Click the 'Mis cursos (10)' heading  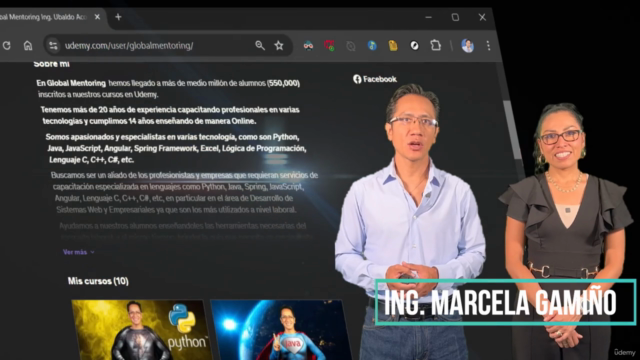[x=98, y=281]
